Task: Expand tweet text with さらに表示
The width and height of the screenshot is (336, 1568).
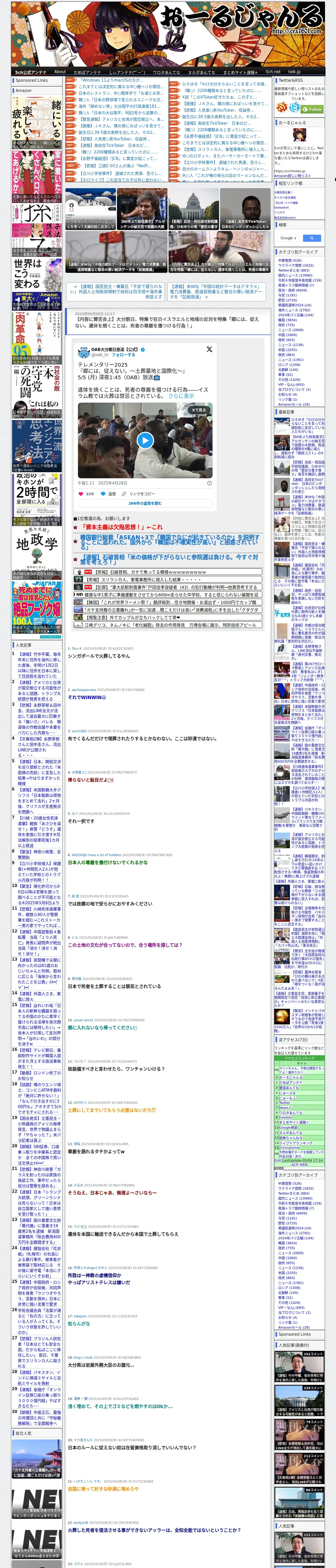Action: [x=181, y=396]
